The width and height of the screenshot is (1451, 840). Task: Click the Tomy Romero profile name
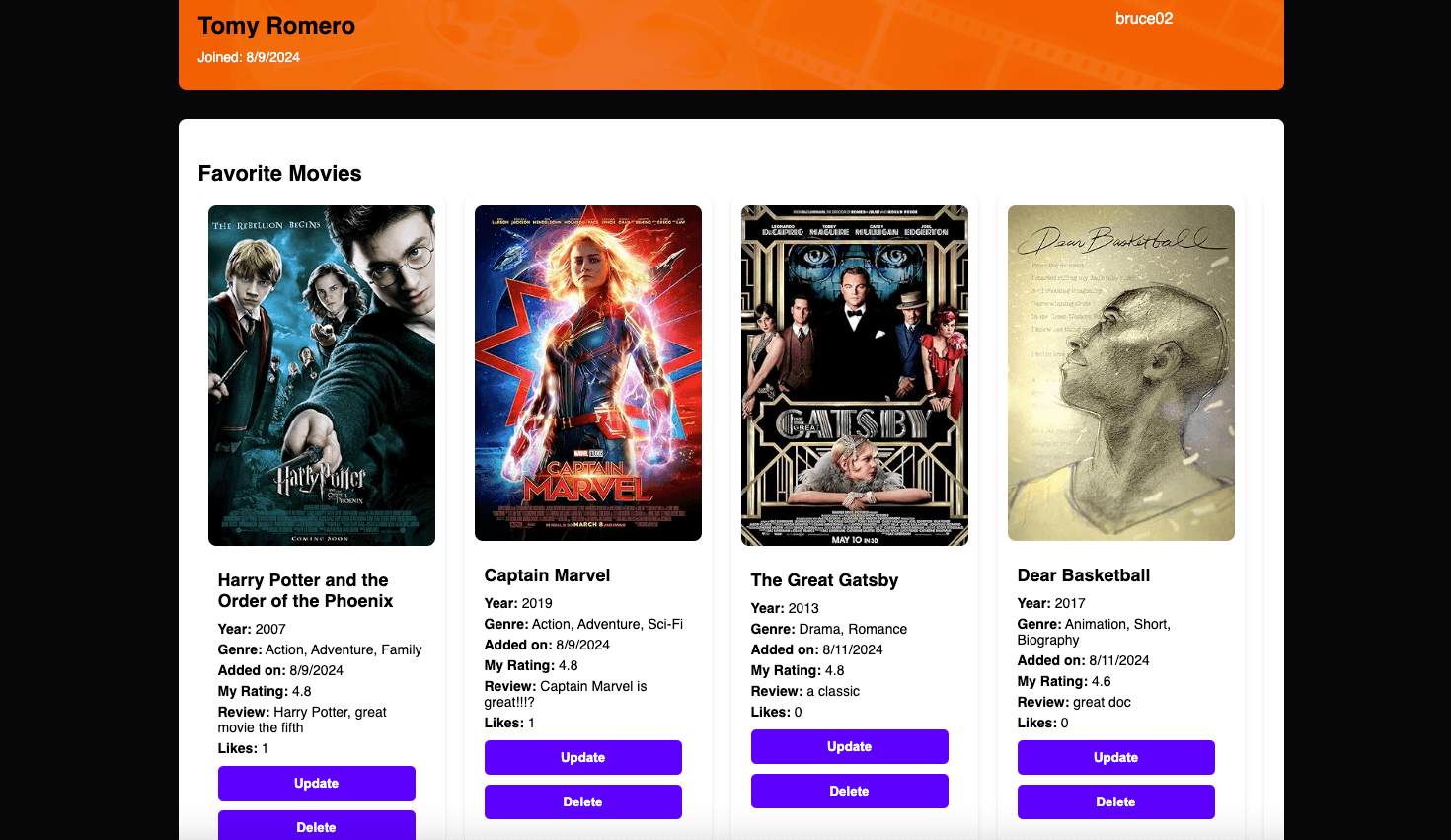click(276, 26)
